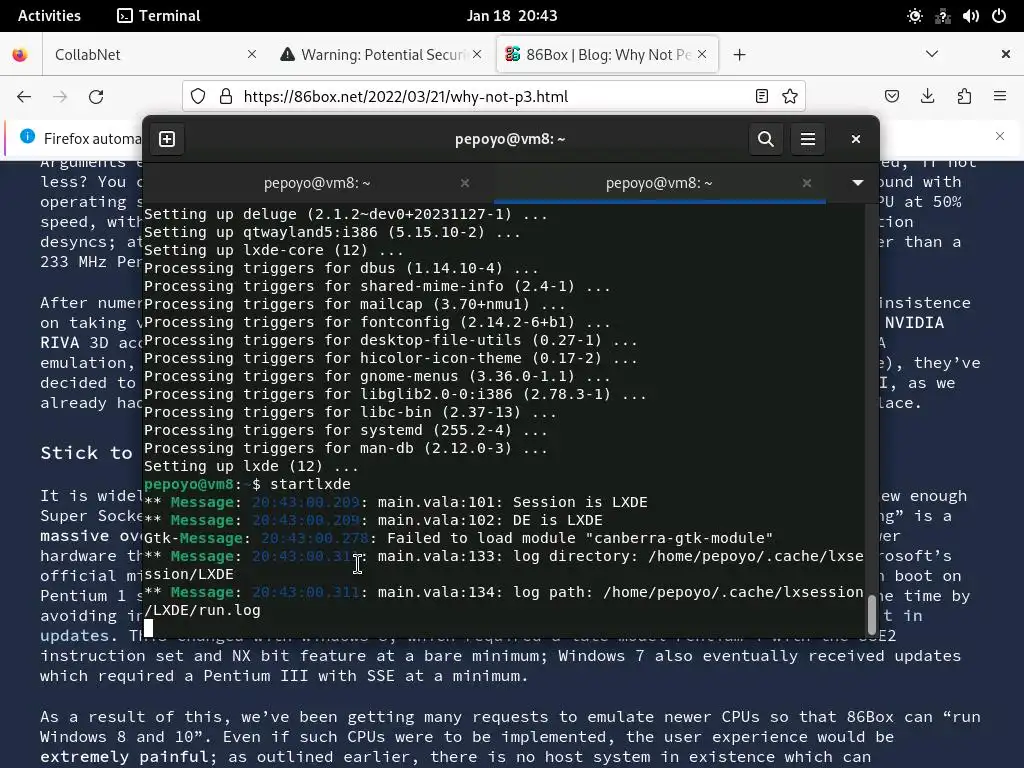Click the terminal vertical scrollbar handle
The width and height of the screenshot is (1024, 768).
tap(871, 614)
